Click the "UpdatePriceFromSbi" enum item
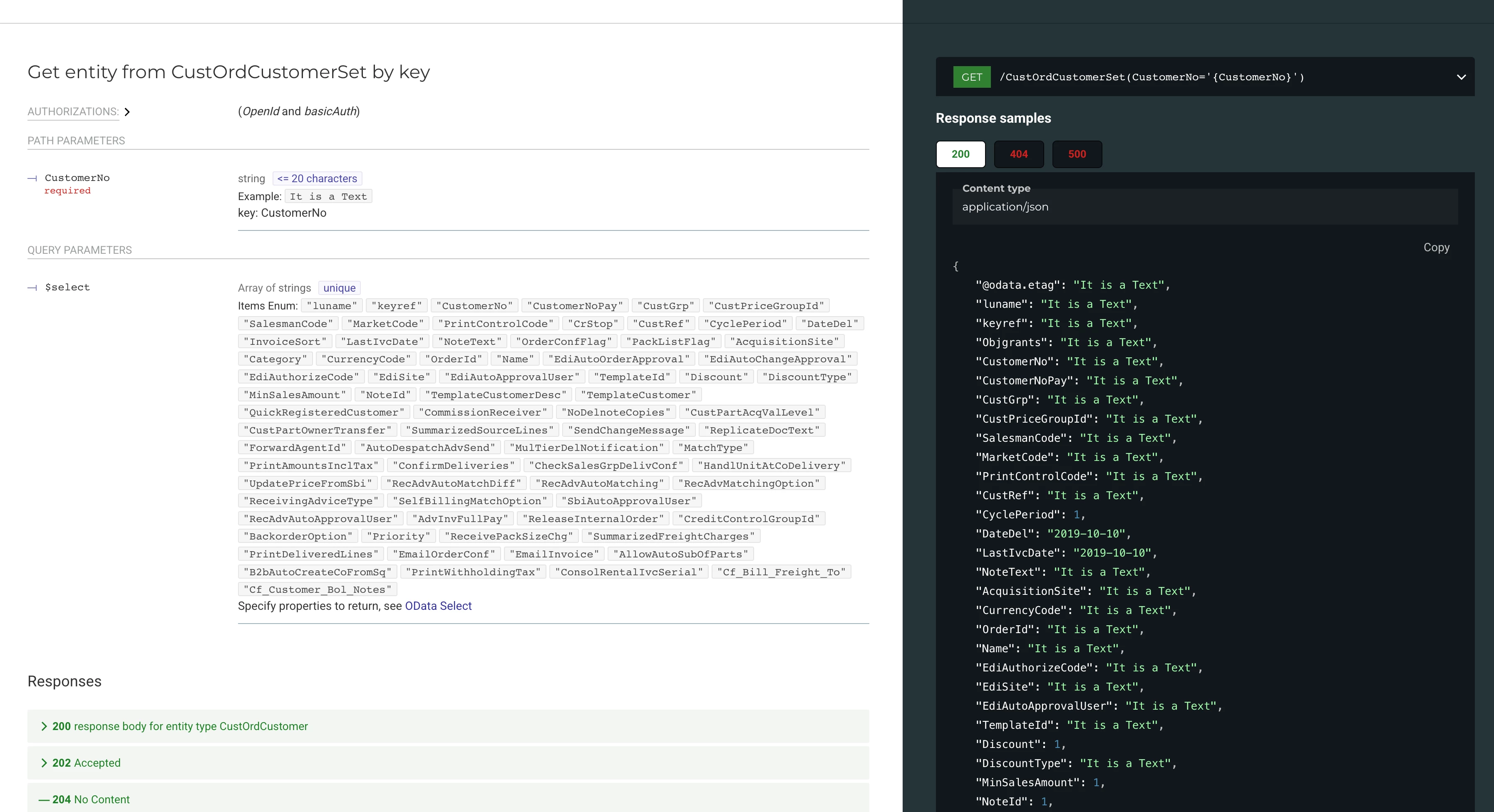1494x812 pixels. click(308, 483)
